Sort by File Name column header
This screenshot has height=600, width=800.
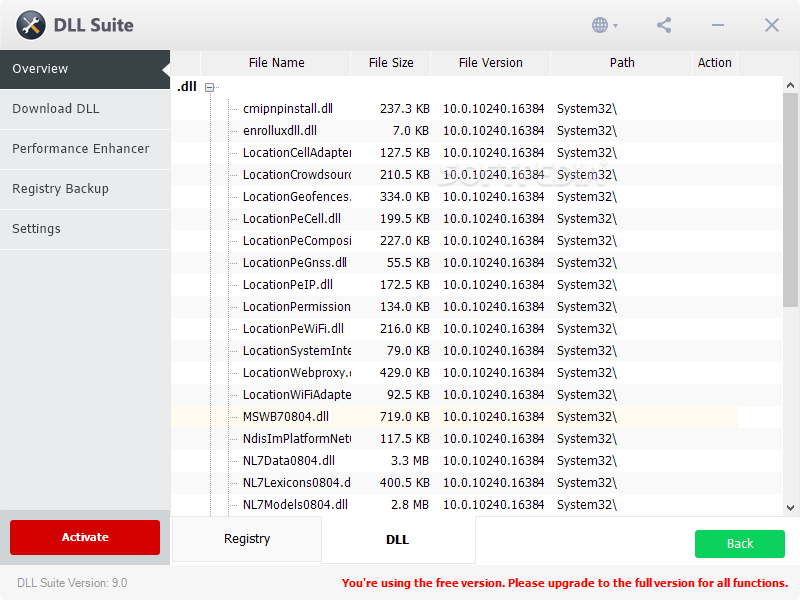pyautogui.click(x=276, y=63)
